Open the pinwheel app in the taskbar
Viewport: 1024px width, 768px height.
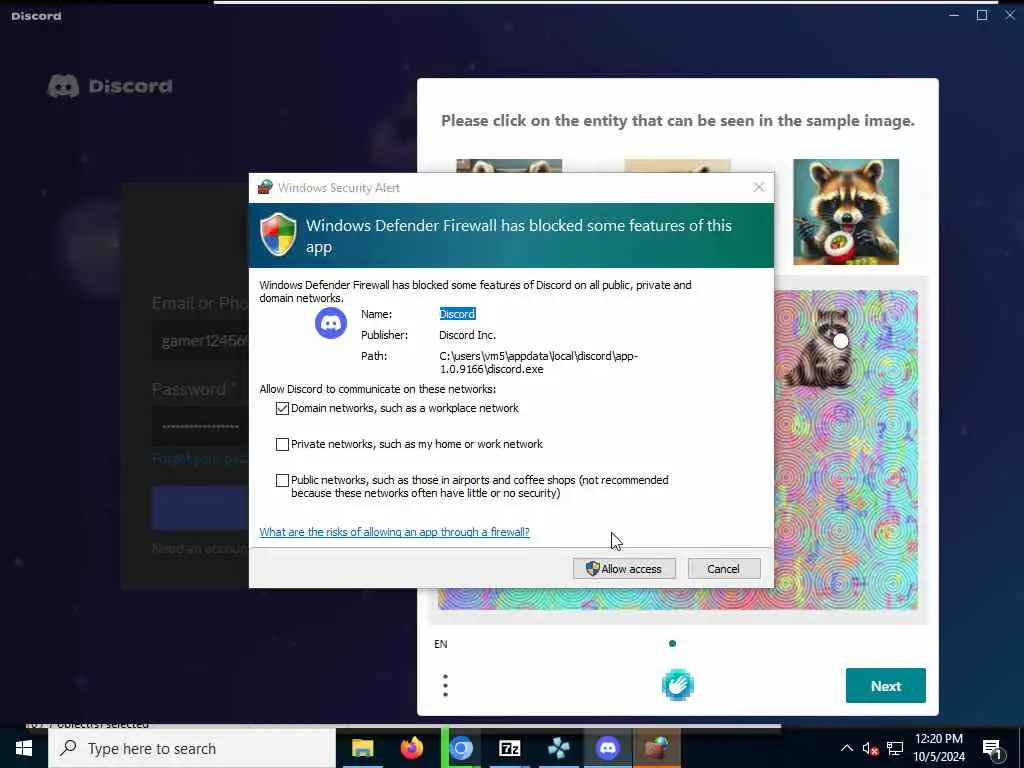(558, 748)
